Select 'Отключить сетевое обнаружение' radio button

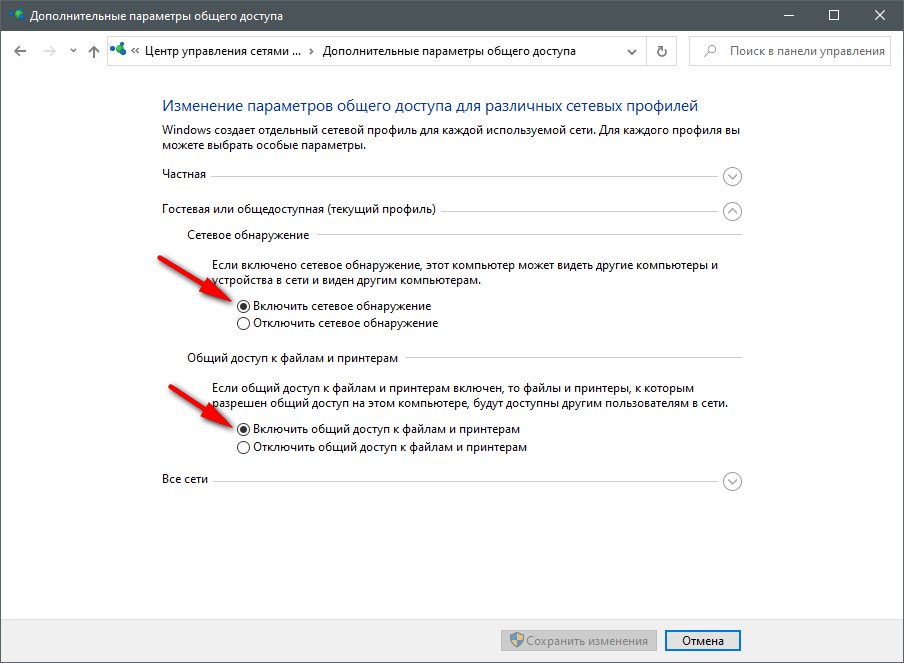point(243,324)
